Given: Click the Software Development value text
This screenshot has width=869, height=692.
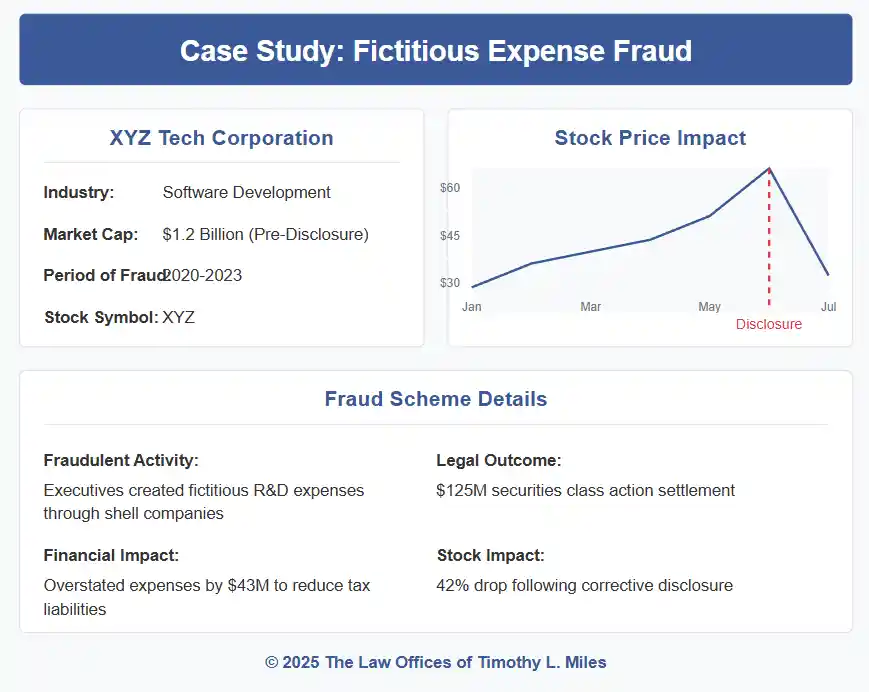Looking at the screenshot, I should click(246, 192).
